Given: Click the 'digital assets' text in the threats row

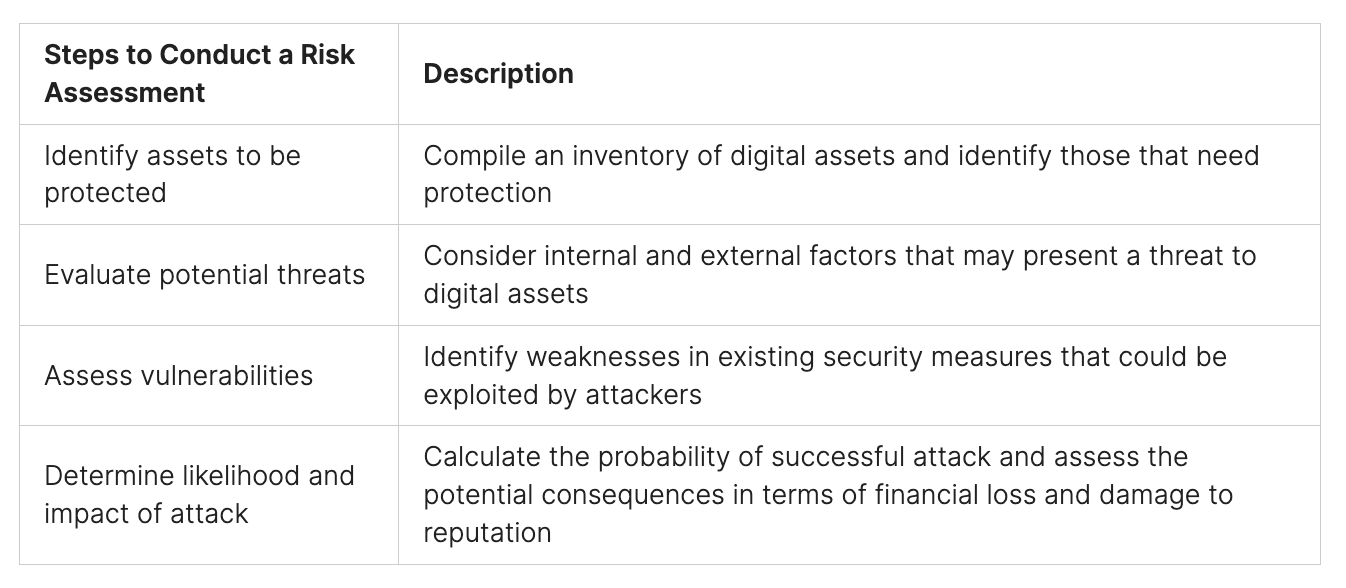Looking at the screenshot, I should point(505,293).
